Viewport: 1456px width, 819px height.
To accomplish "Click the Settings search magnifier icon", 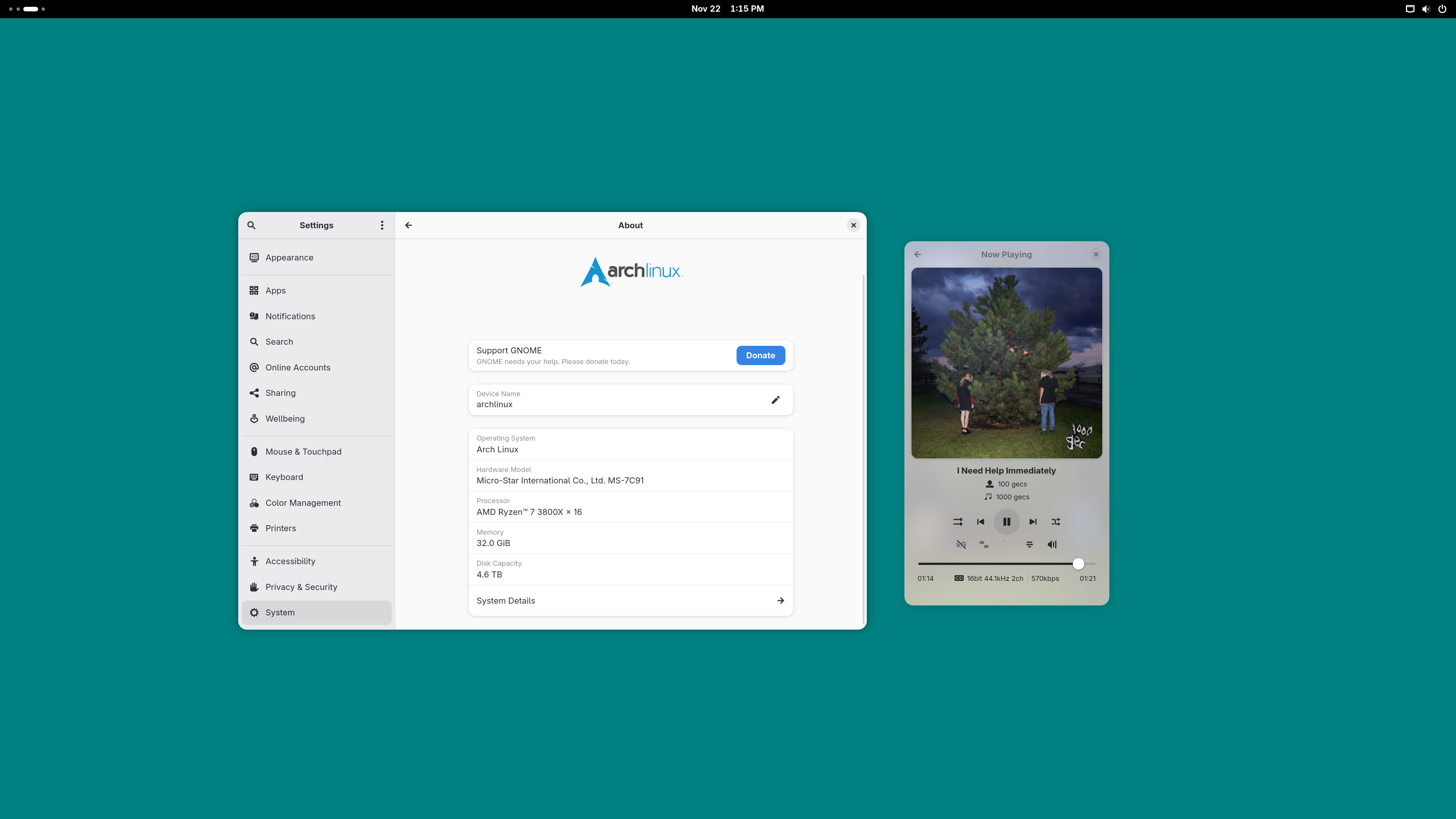I will 251,225.
